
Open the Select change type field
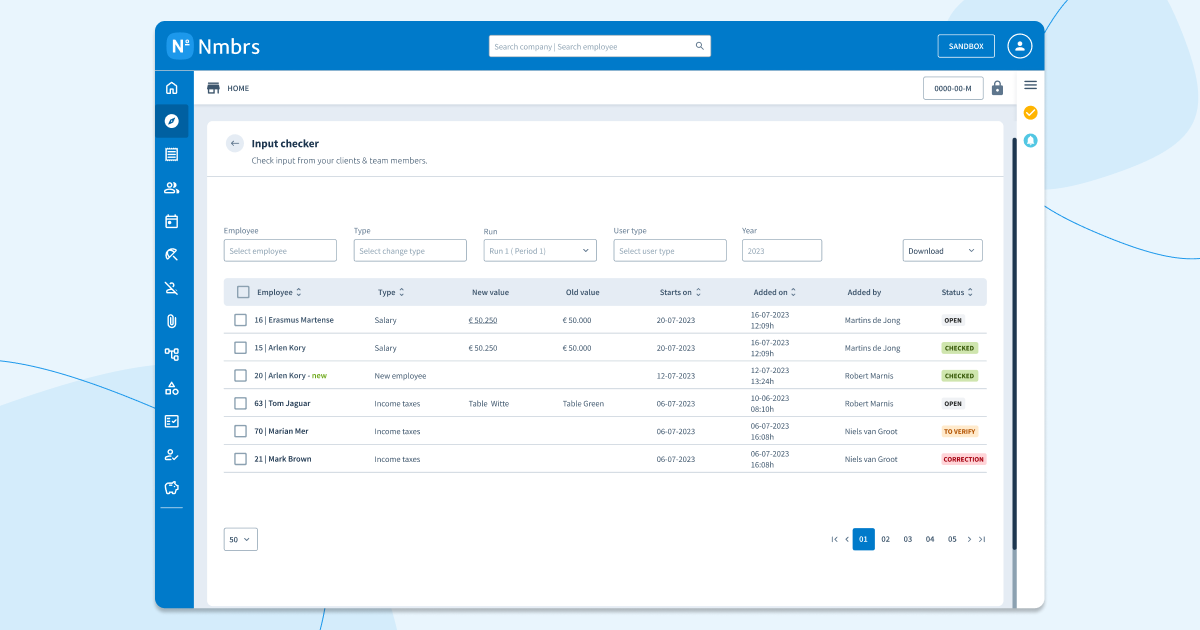pyautogui.click(x=410, y=251)
